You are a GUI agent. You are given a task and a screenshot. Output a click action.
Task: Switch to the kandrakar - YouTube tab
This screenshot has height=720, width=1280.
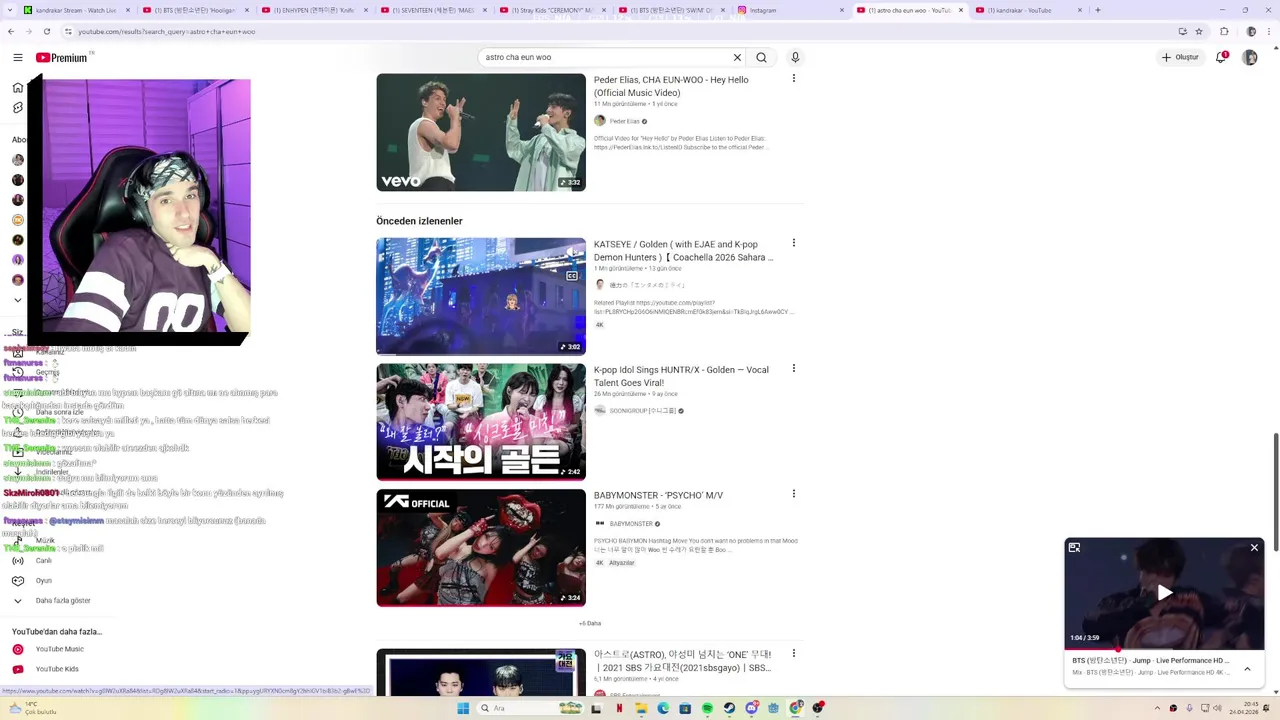point(1027,10)
